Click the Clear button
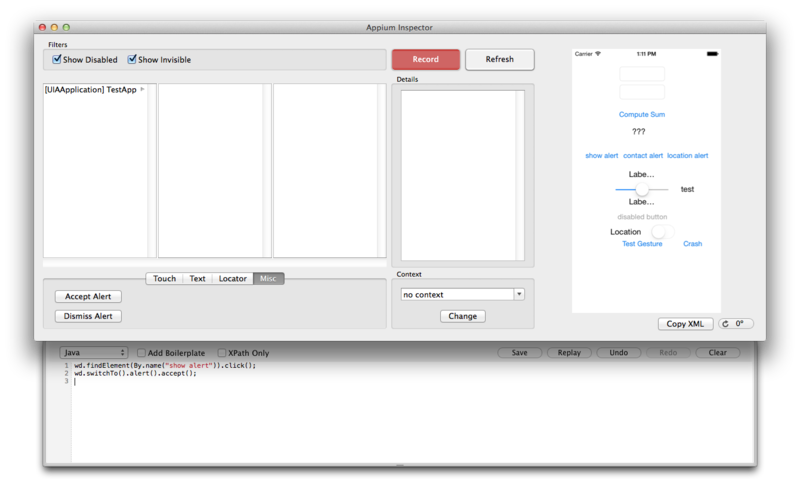The image size is (800, 481). [x=717, y=352]
